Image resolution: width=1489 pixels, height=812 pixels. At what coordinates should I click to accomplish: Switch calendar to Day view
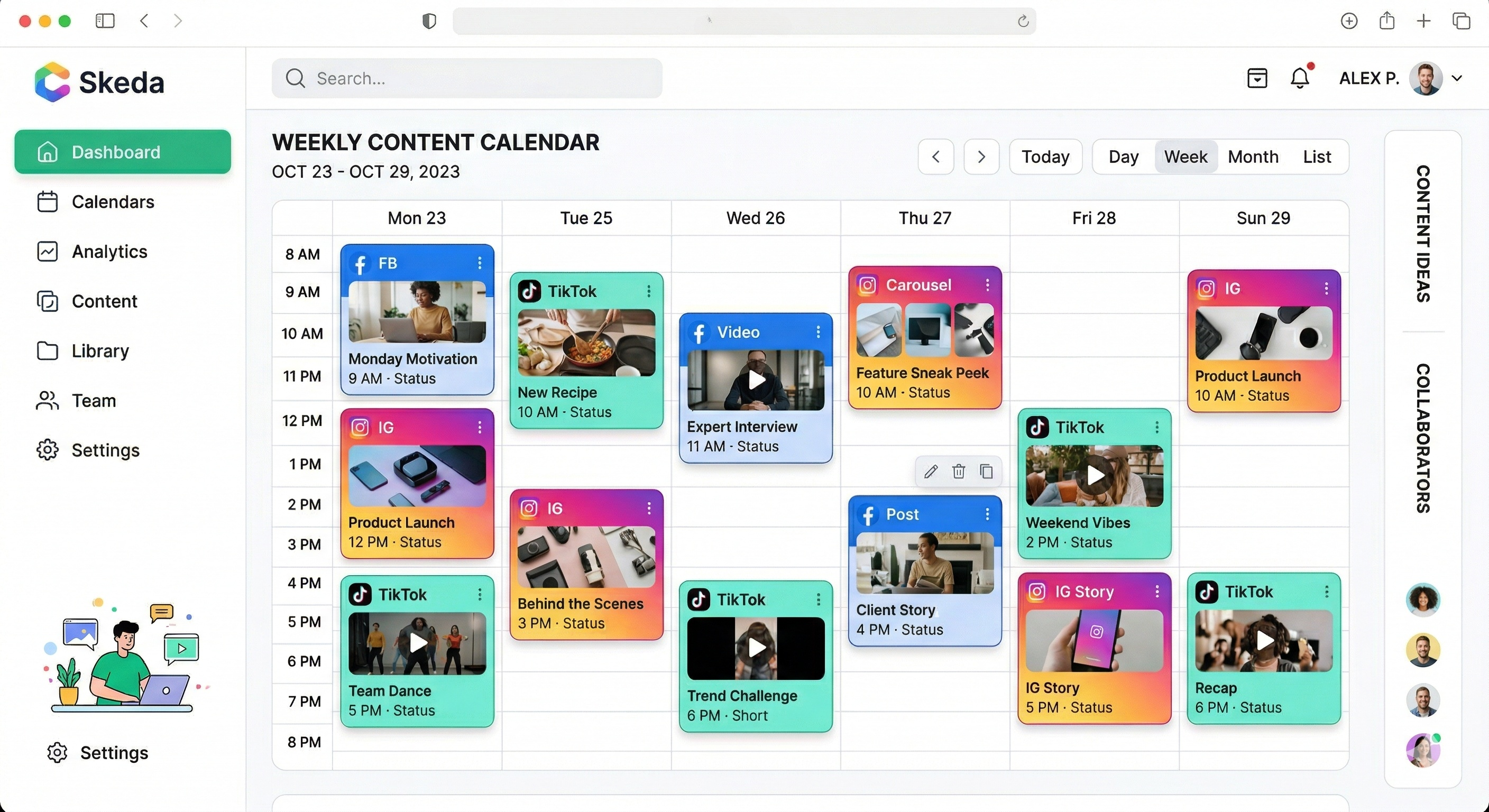pyautogui.click(x=1123, y=156)
